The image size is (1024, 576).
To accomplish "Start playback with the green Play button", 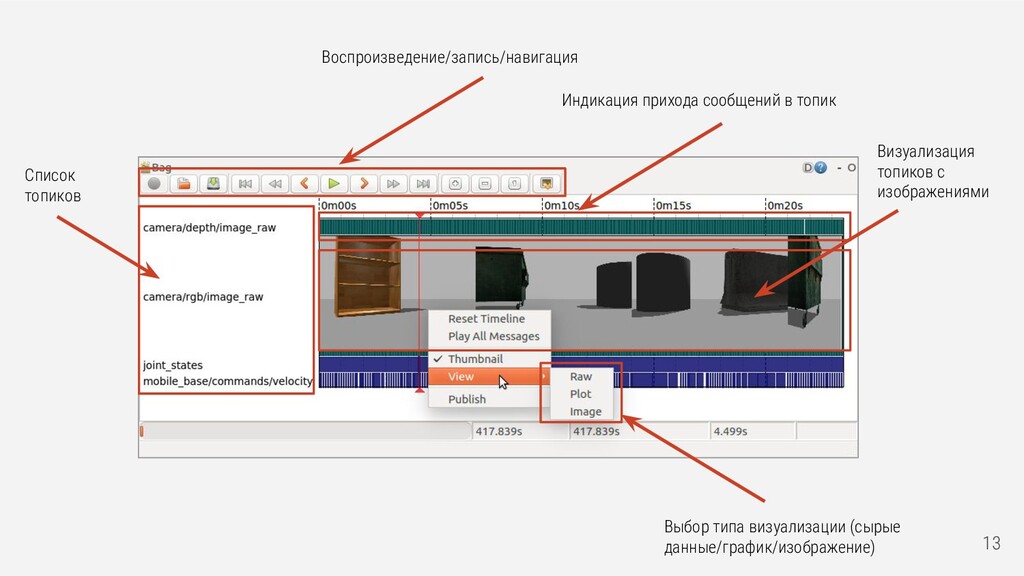I will pos(334,184).
